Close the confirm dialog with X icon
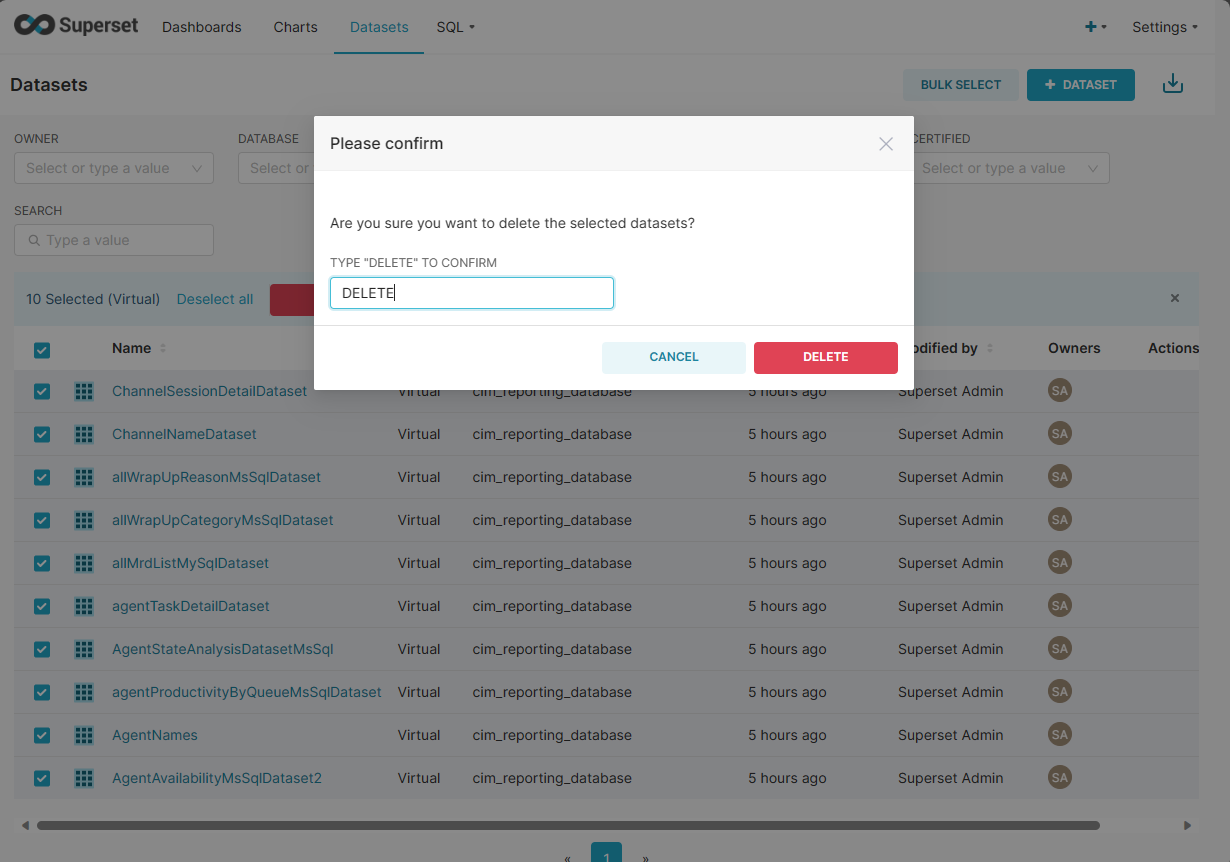Viewport: 1230px width, 862px height. pyautogui.click(x=885, y=144)
